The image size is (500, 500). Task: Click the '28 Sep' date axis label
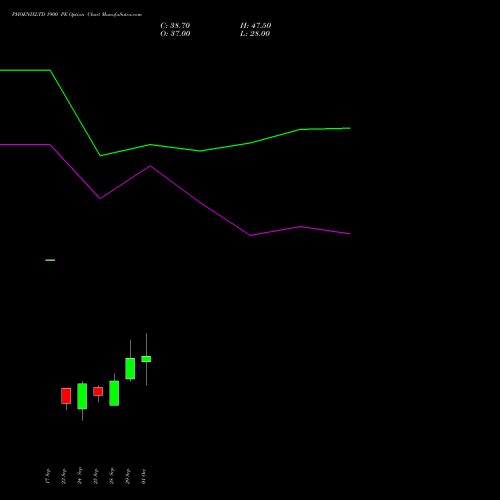coord(112,476)
